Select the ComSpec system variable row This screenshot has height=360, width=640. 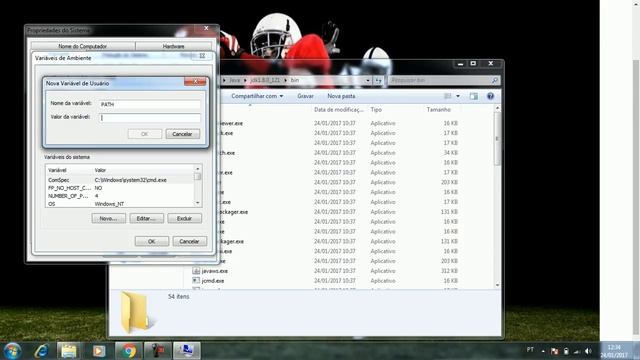pos(120,180)
